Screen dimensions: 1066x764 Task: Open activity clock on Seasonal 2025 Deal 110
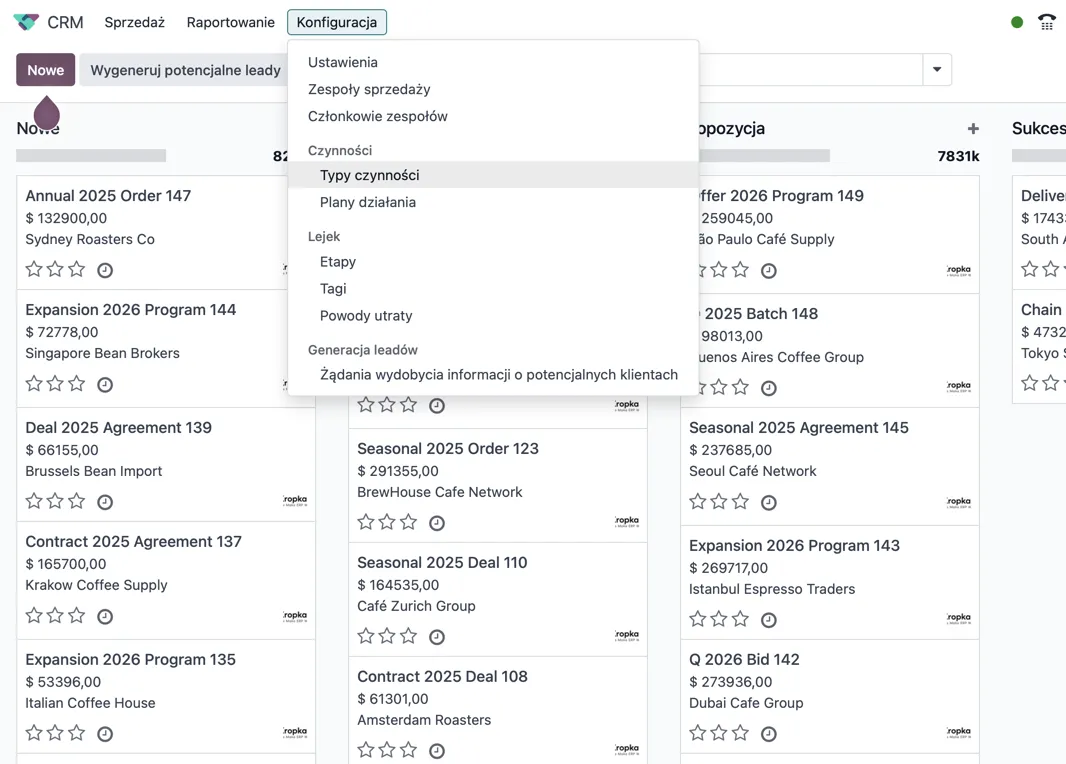436,638
